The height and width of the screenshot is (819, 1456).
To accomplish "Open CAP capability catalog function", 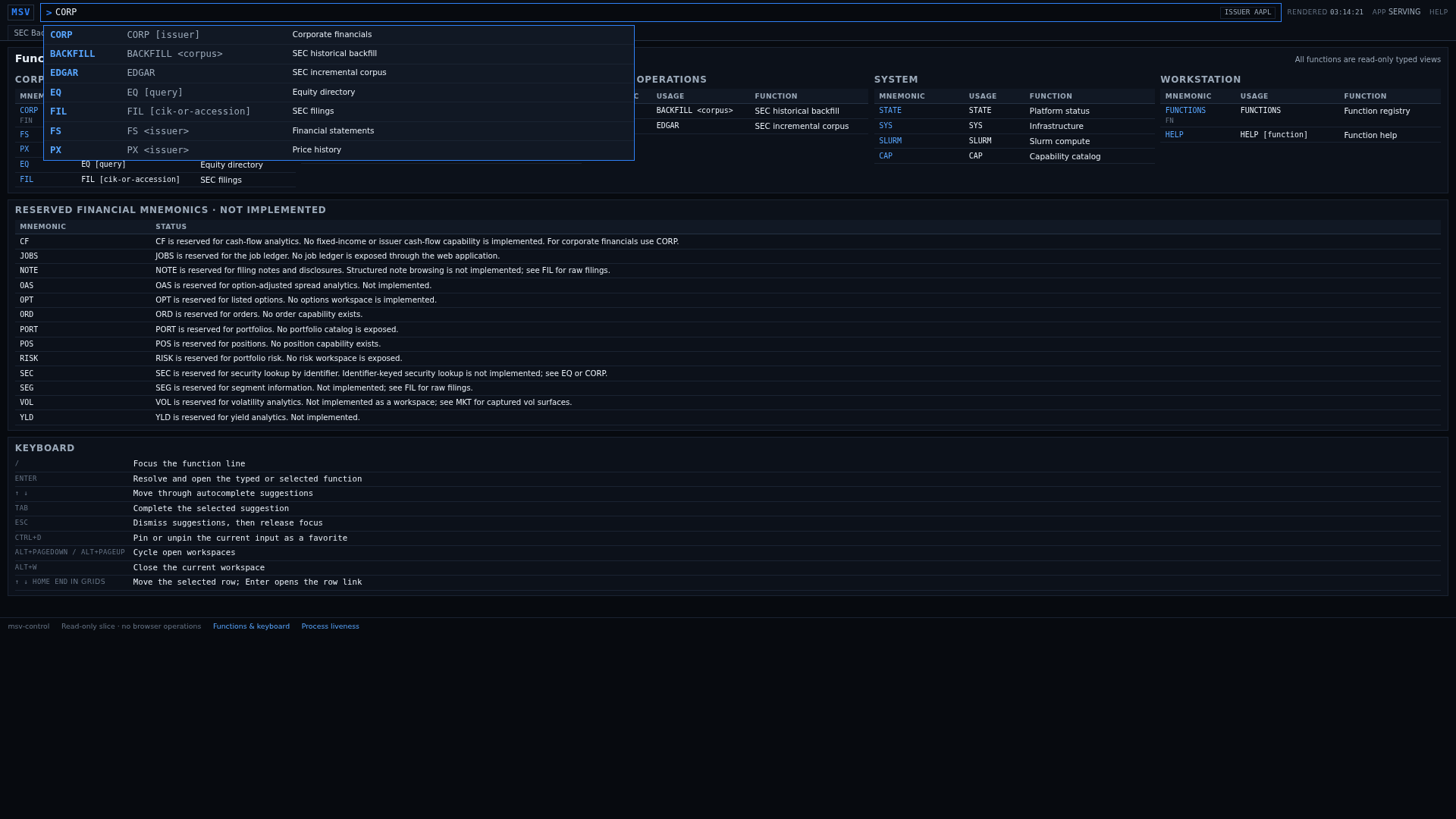I will coord(886,156).
